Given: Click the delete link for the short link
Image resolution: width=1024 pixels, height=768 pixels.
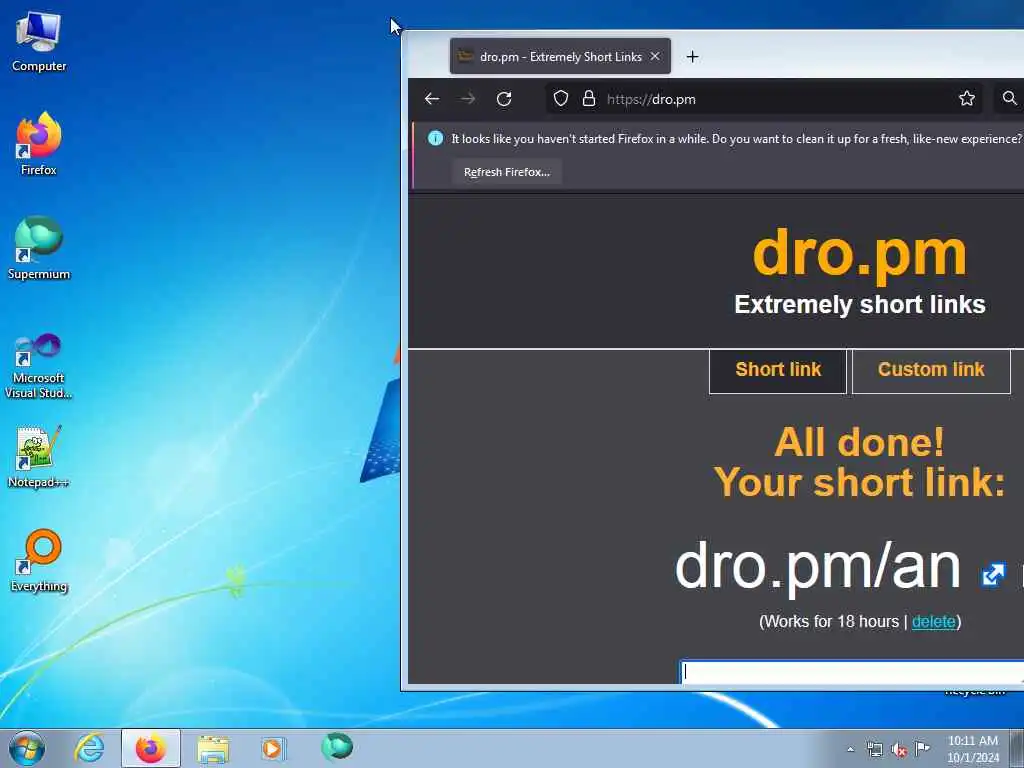Looking at the screenshot, I should click(x=933, y=621).
